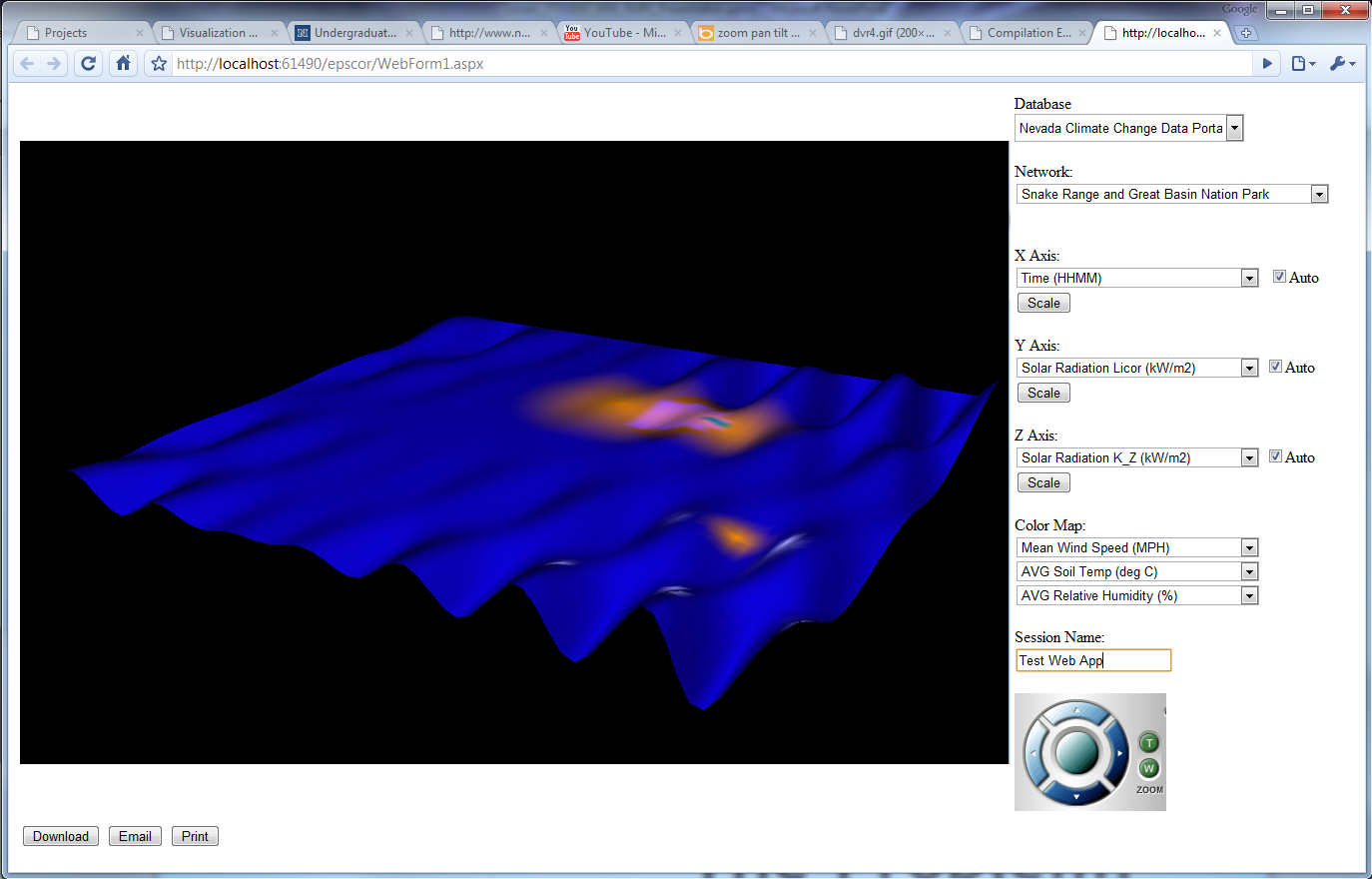Switch to the Compilation E... tab
1372x879 pixels.
(1027, 33)
